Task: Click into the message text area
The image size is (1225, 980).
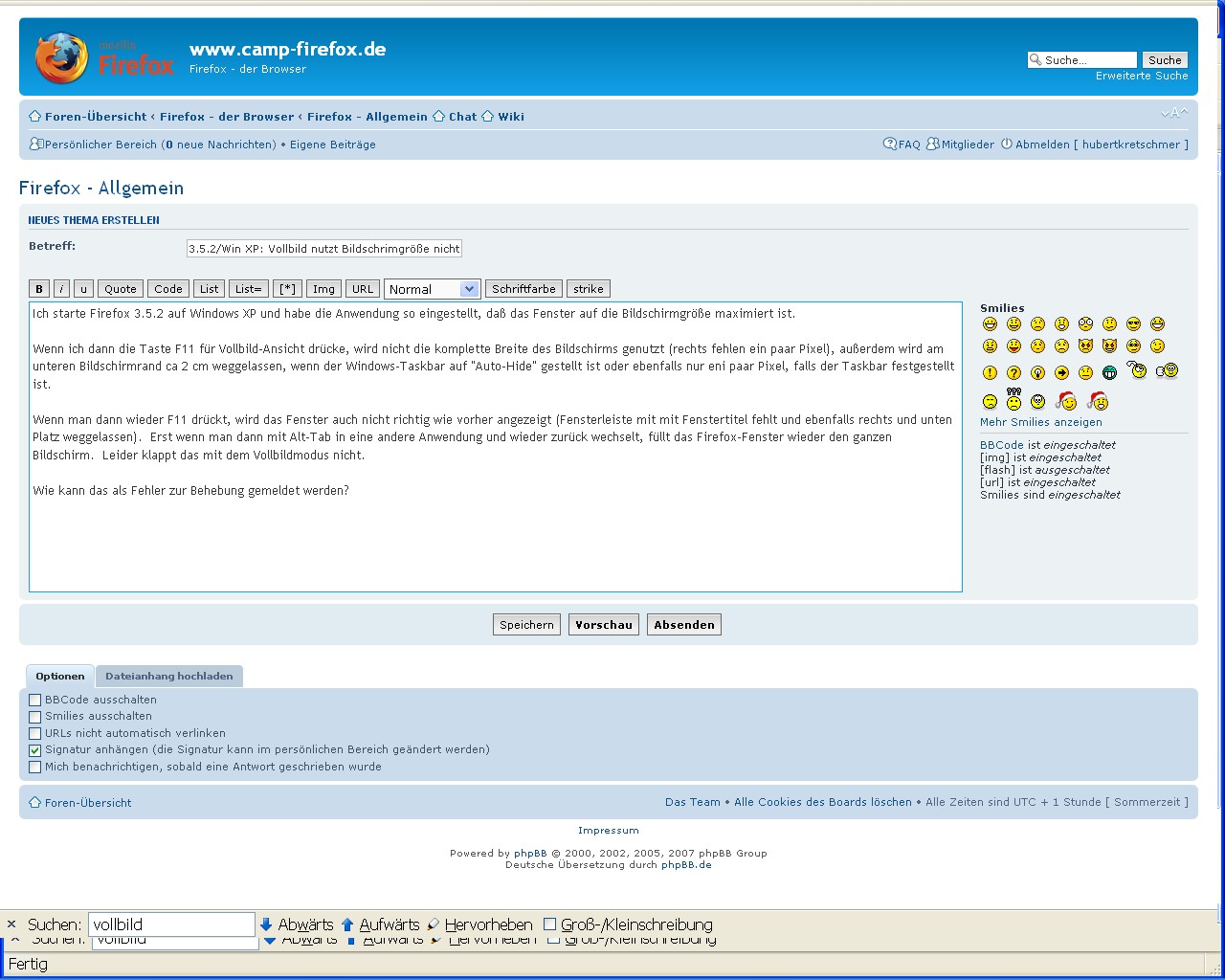Action: coord(496,447)
